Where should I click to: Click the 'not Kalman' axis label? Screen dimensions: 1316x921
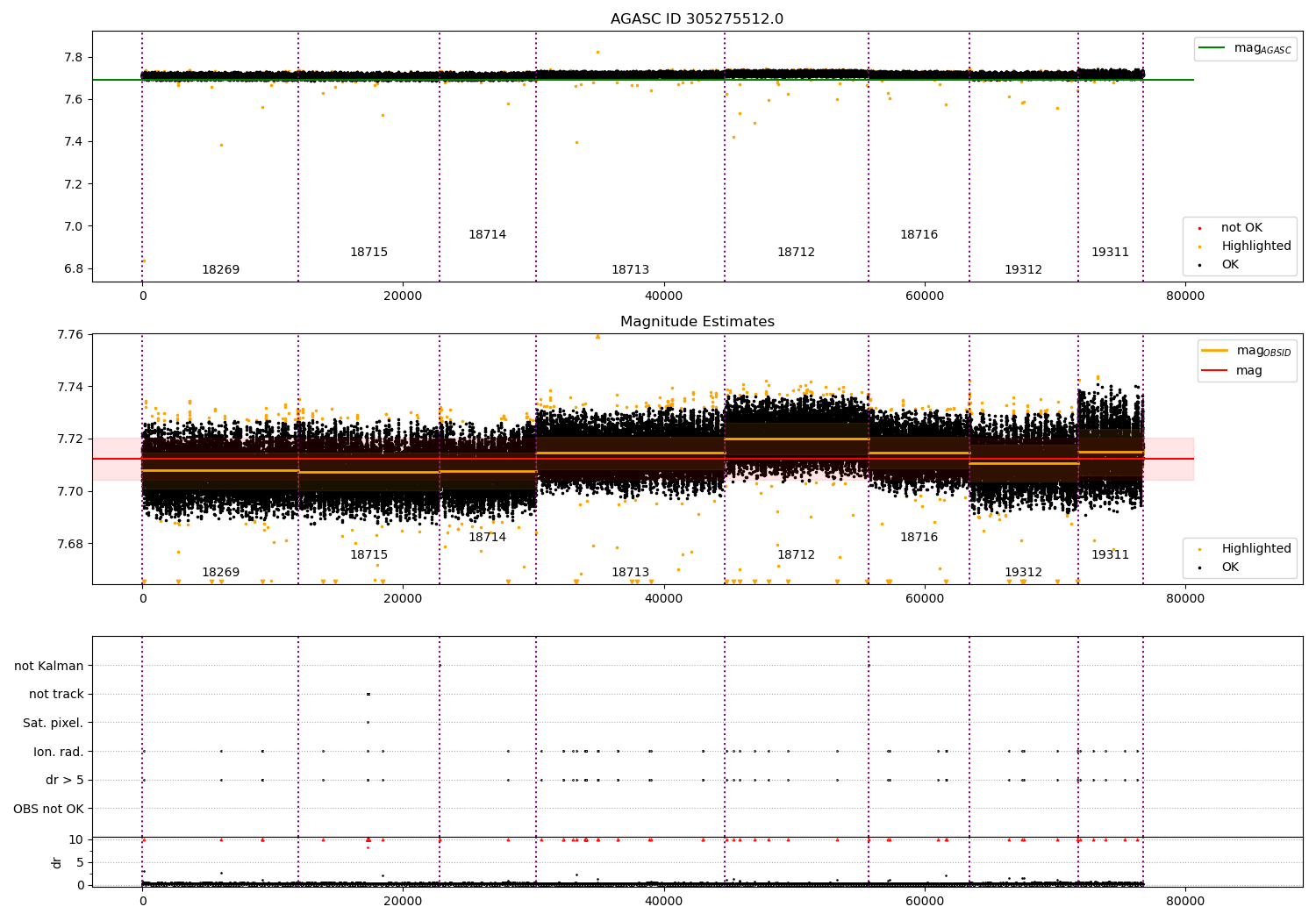coord(49,667)
